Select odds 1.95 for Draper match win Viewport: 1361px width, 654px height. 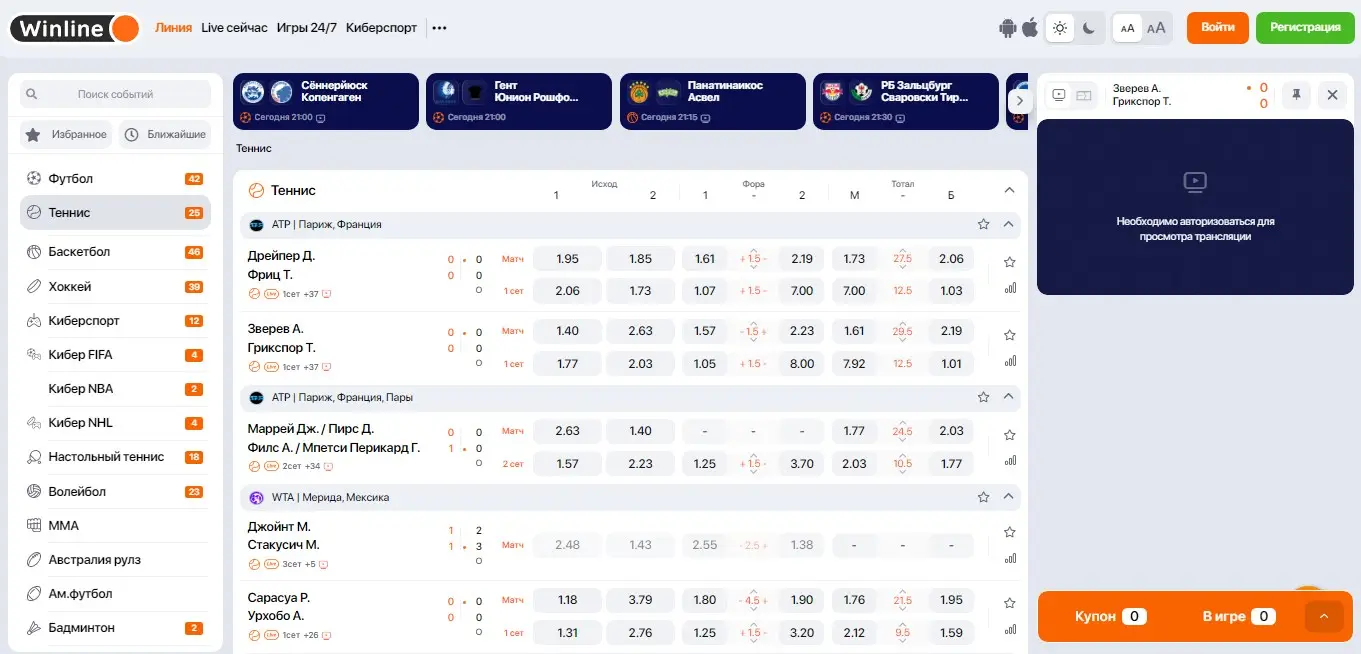[567, 259]
